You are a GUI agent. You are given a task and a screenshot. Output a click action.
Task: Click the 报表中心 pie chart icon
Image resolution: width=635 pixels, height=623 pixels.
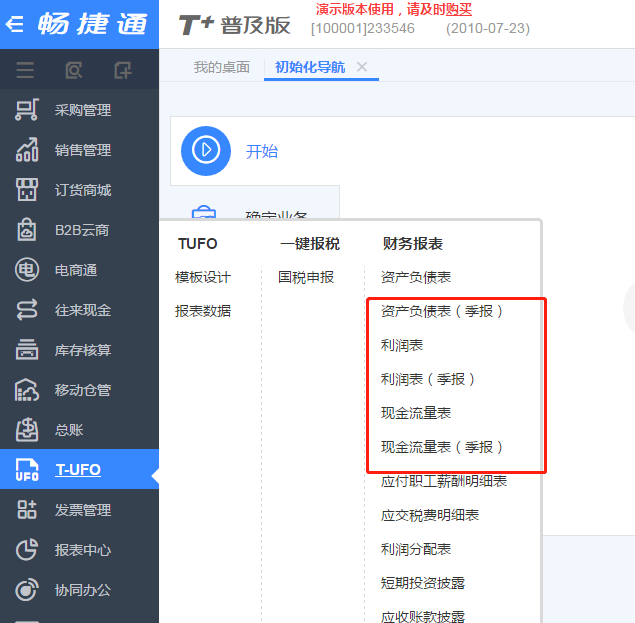click(x=27, y=550)
